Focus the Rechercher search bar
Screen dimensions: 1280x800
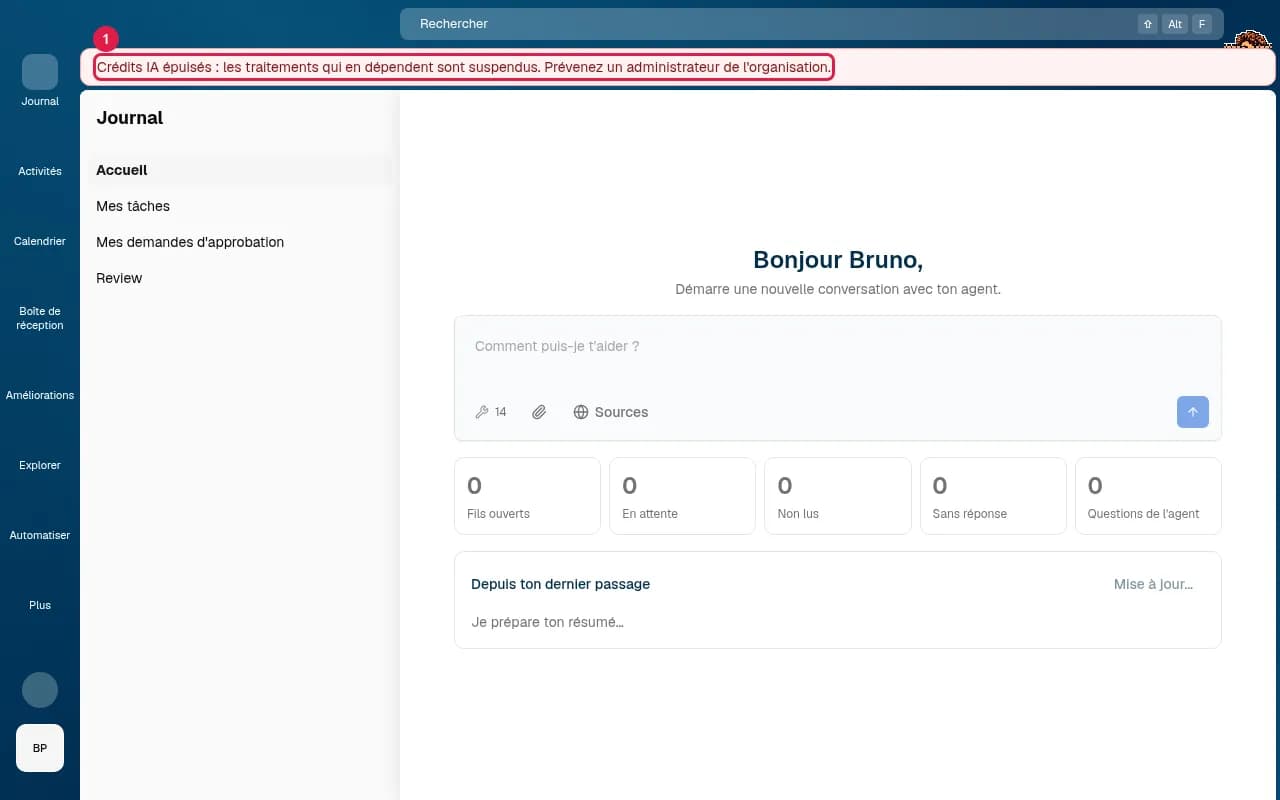click(812, 24)
